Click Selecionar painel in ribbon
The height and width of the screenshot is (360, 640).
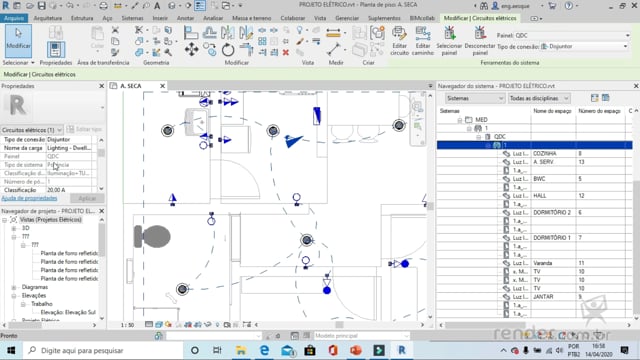[x=449, y=41]
